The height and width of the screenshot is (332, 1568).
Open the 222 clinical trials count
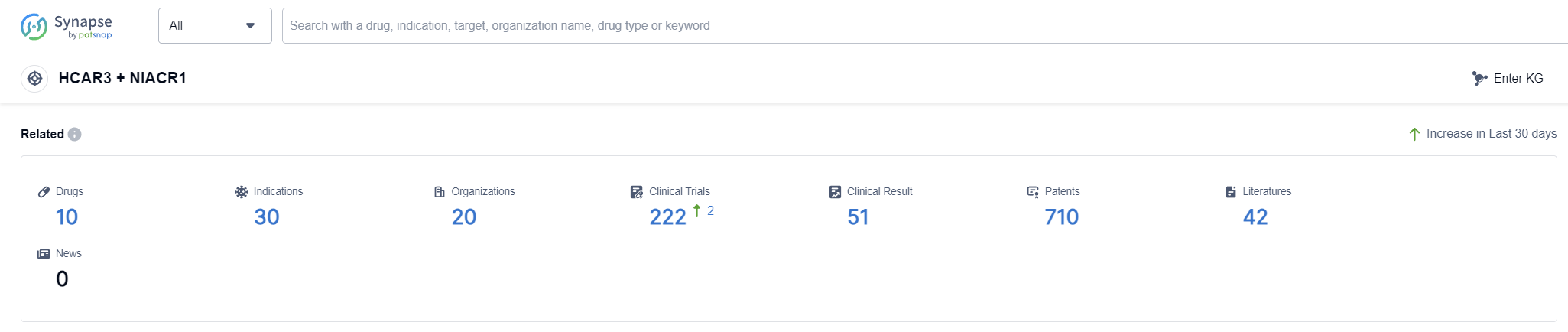(667, 217)
